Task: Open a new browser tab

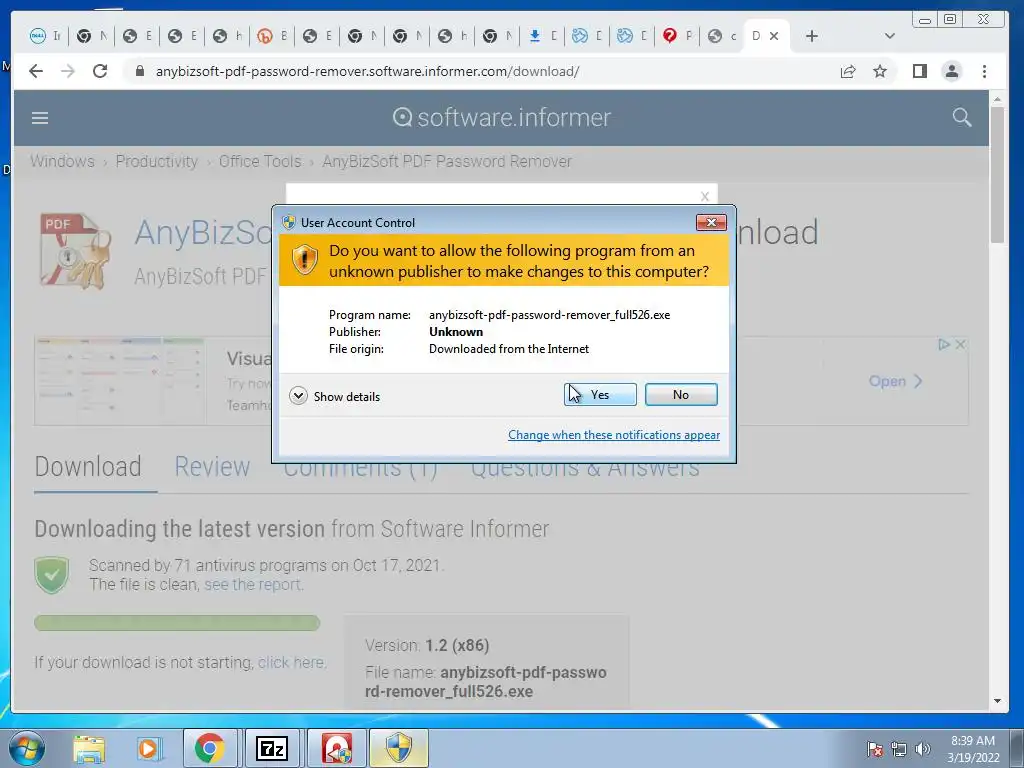Action: [812, 36]
